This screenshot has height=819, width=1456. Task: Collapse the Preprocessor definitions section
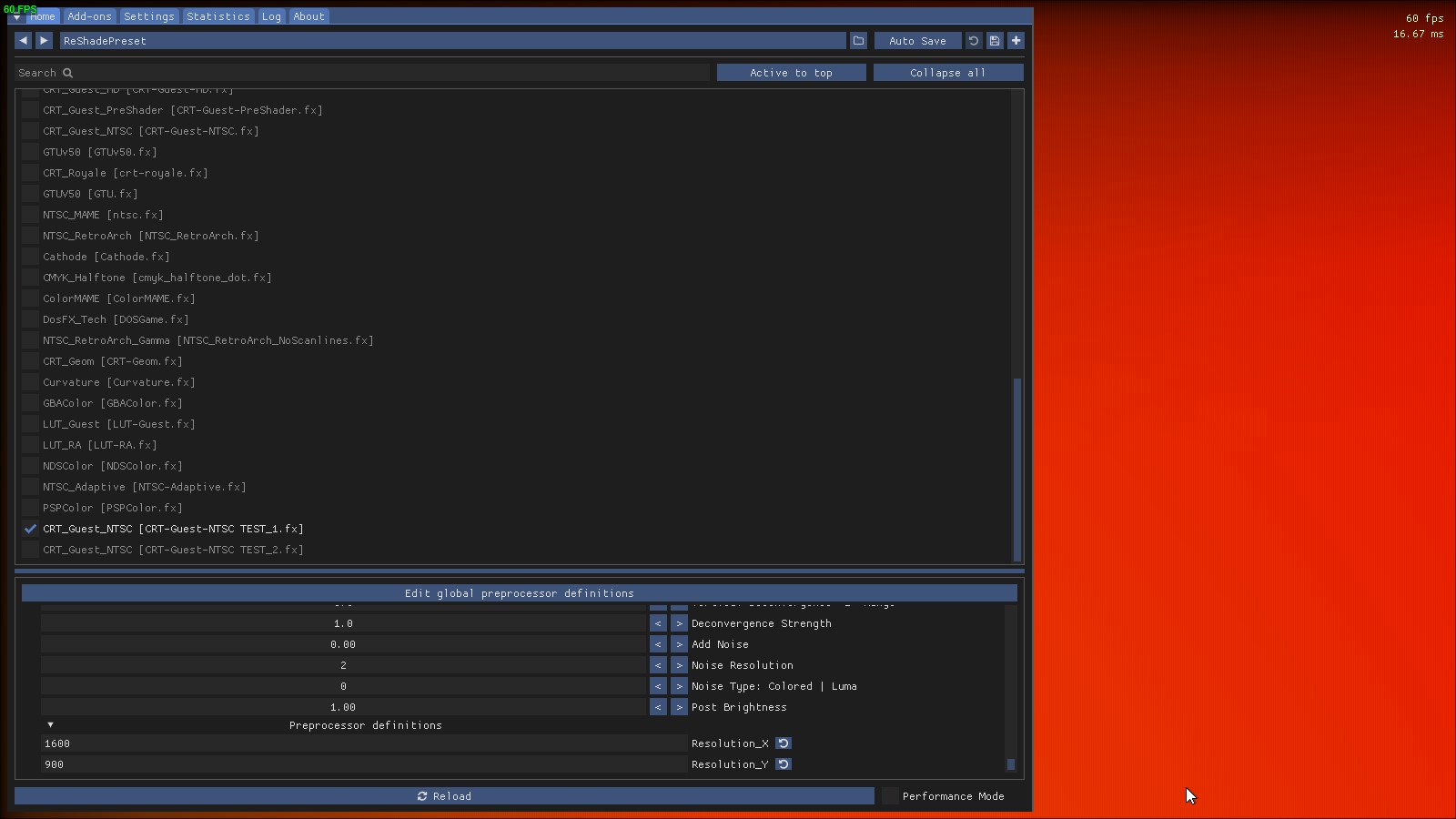[50, 725]
